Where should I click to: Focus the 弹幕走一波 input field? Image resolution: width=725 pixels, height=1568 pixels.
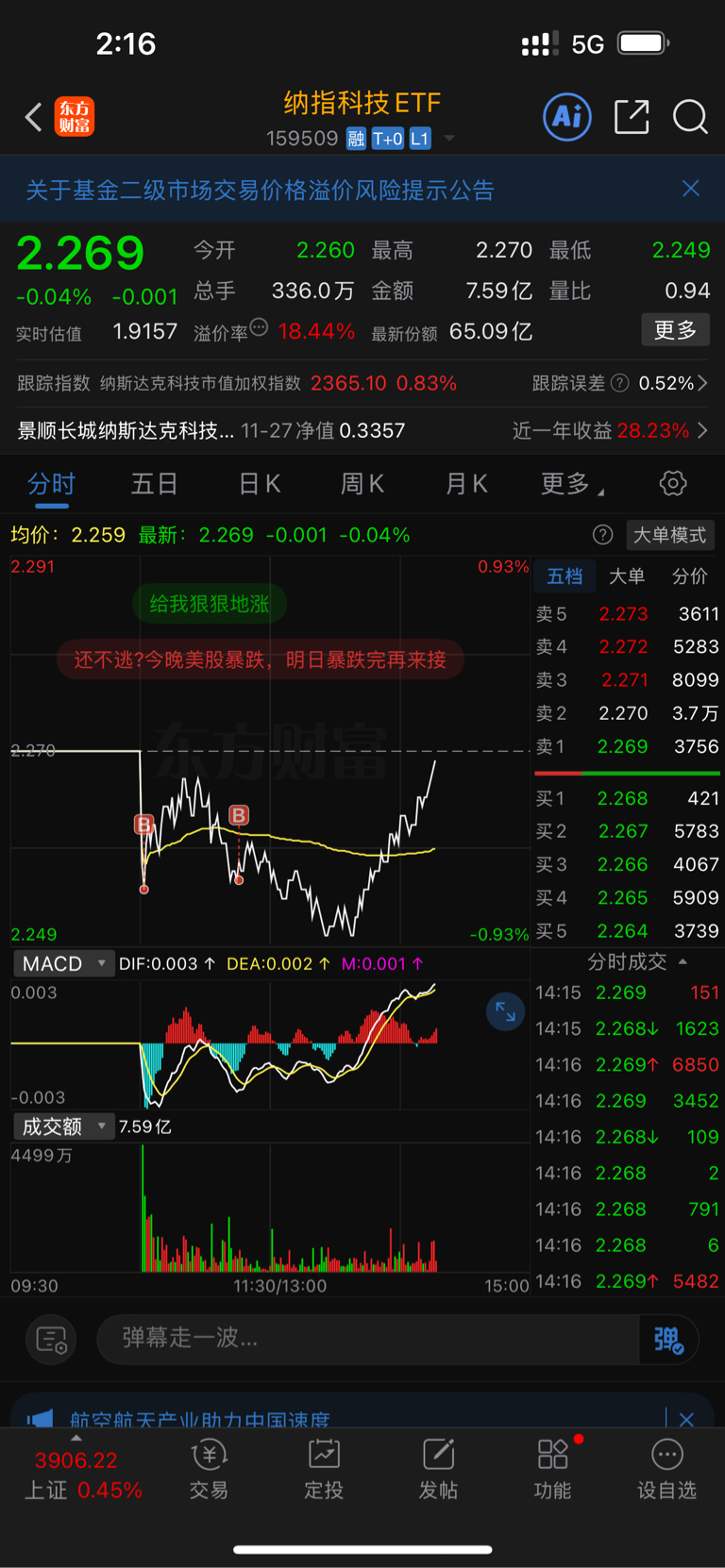click(368, 1339)
